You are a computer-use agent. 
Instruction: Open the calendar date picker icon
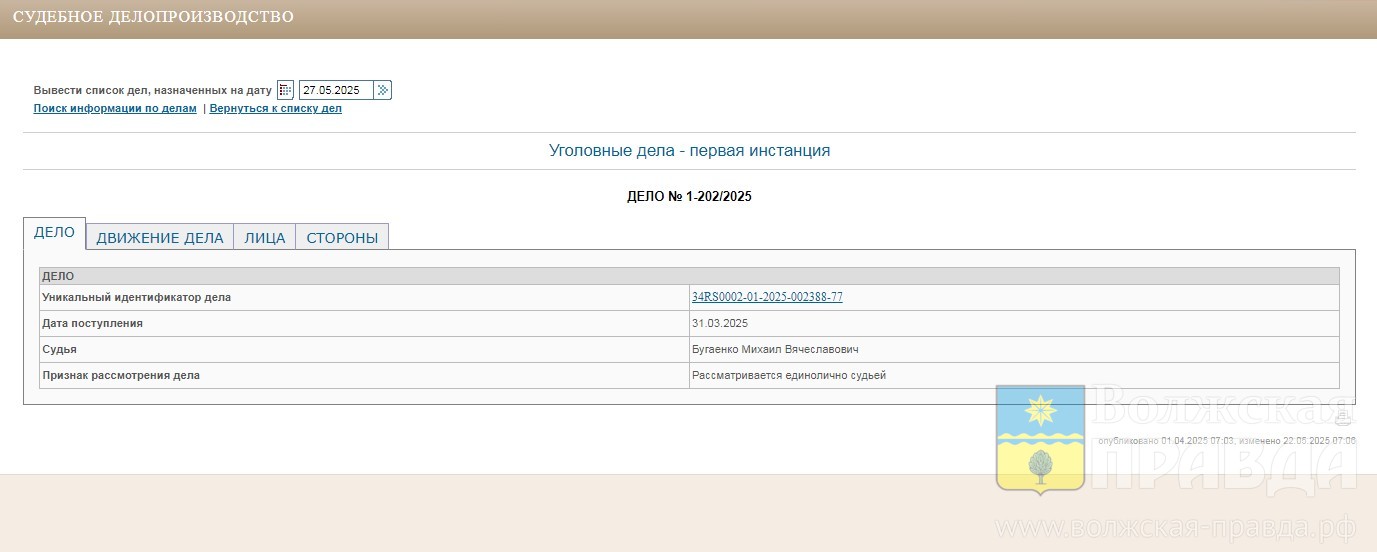285,90
